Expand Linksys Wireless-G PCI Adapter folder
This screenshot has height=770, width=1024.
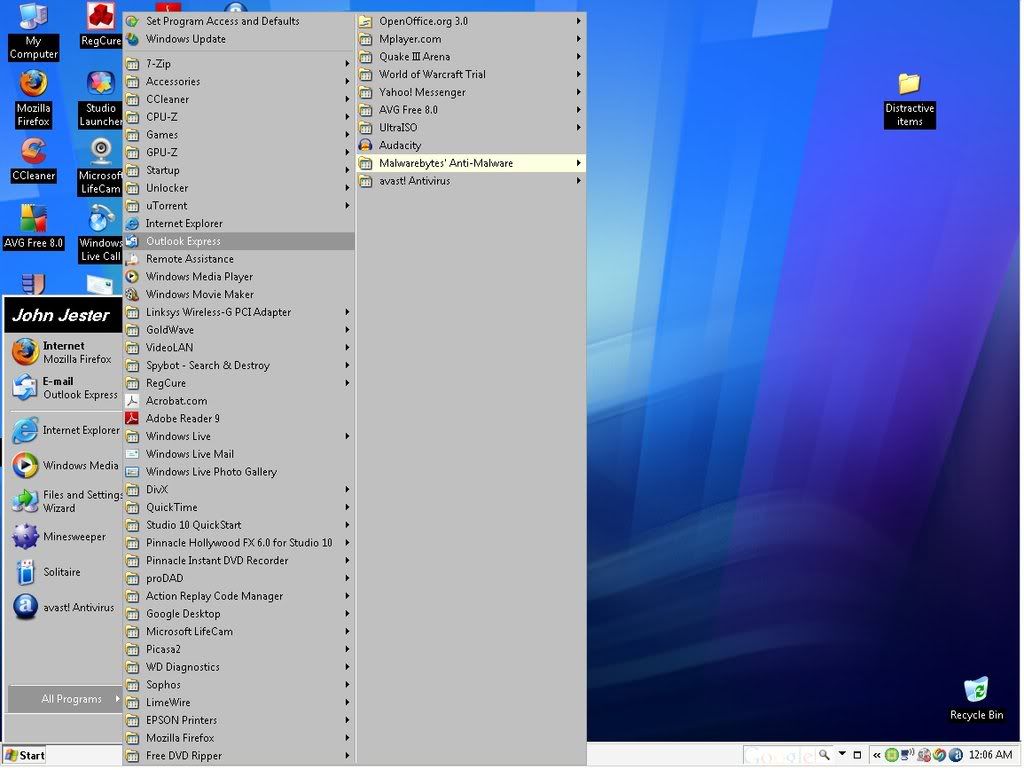click(239, 312)
